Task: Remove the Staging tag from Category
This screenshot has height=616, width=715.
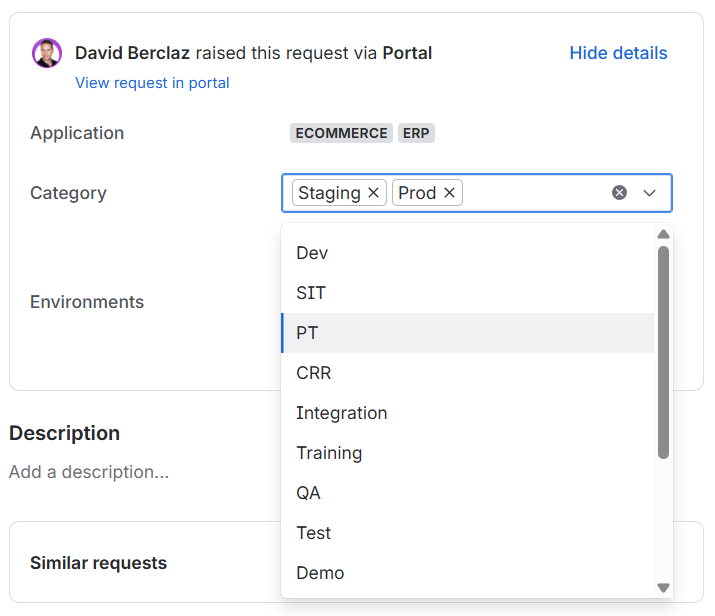Action: (x=373, y=193)
